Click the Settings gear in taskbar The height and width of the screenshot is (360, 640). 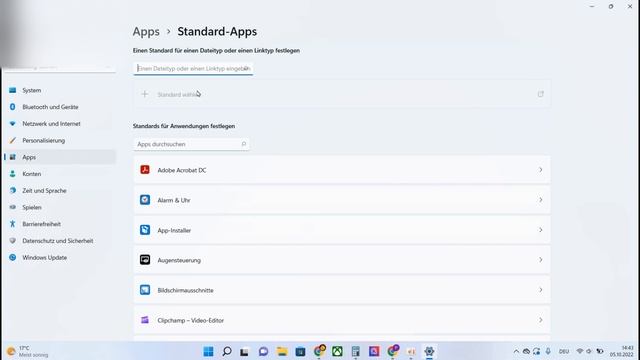[x=429, y=351]
